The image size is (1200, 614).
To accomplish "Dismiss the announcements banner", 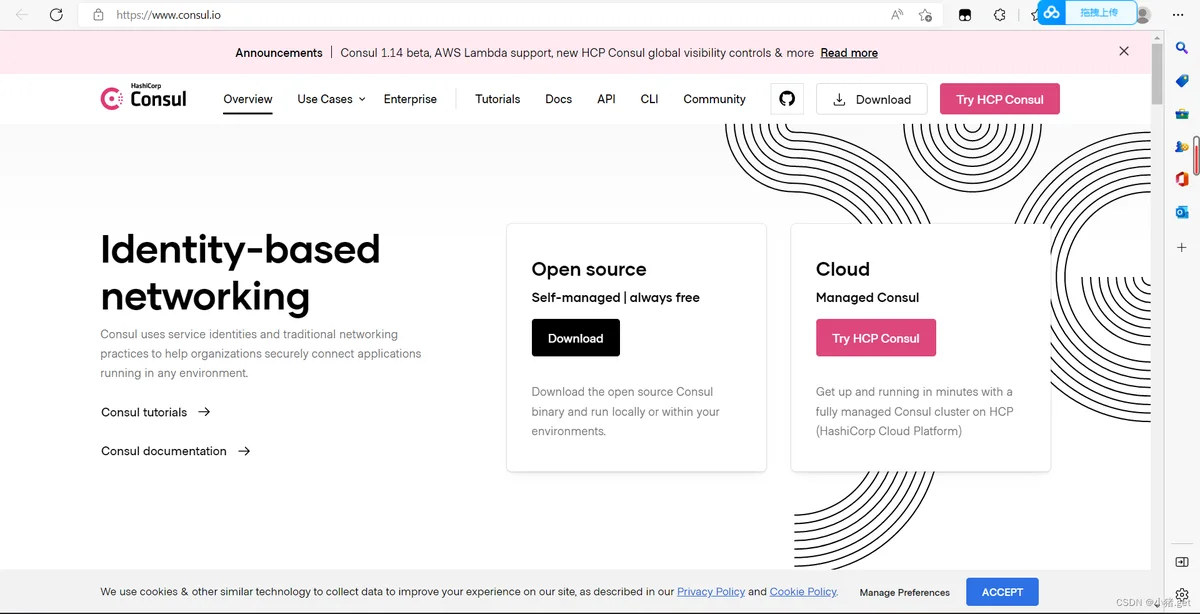I will tap(1124, 51).
